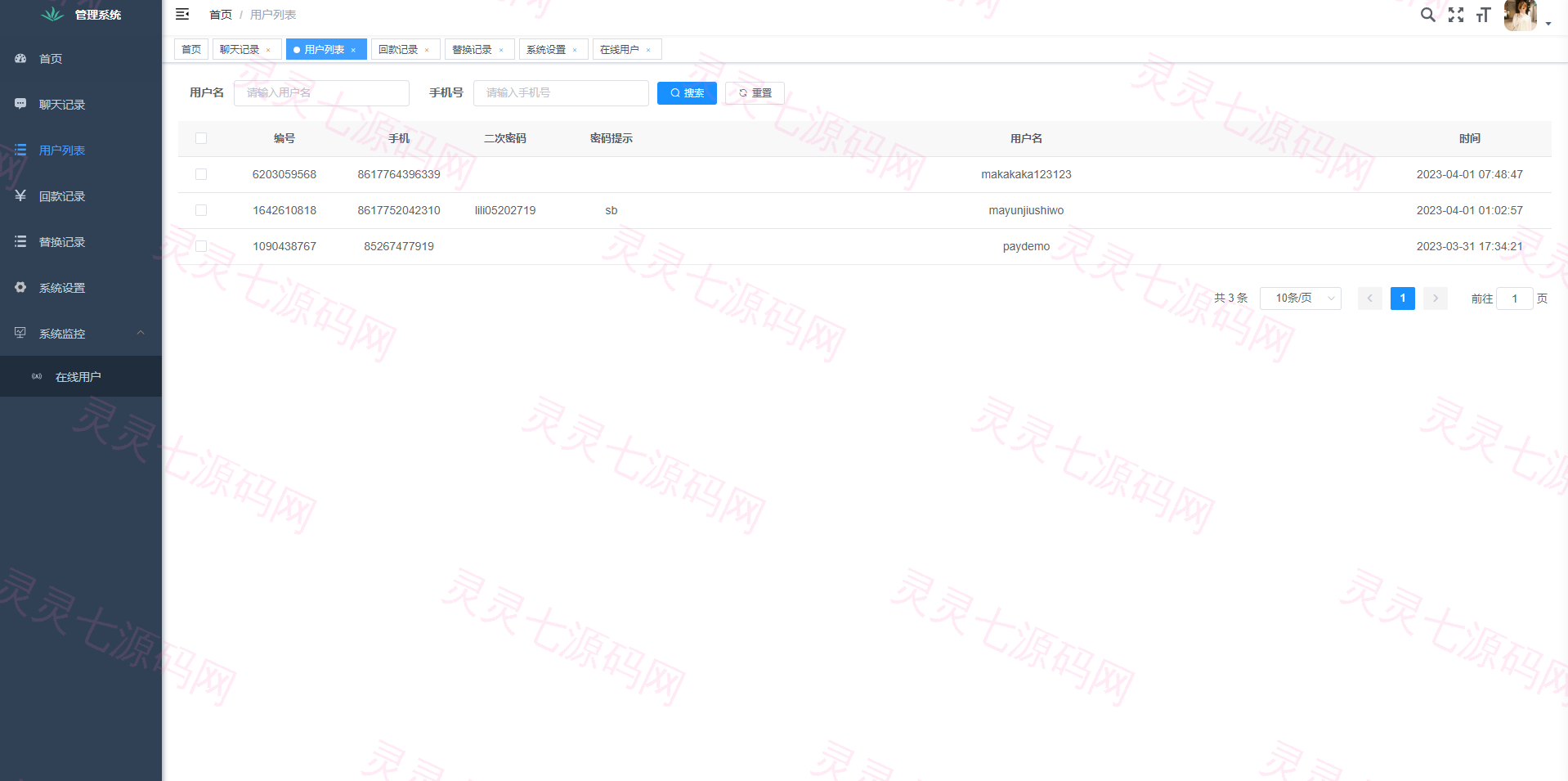Screen dimensions: 1568x781
Task: Check the row for paydemo
Action: [x=201, y=246]
